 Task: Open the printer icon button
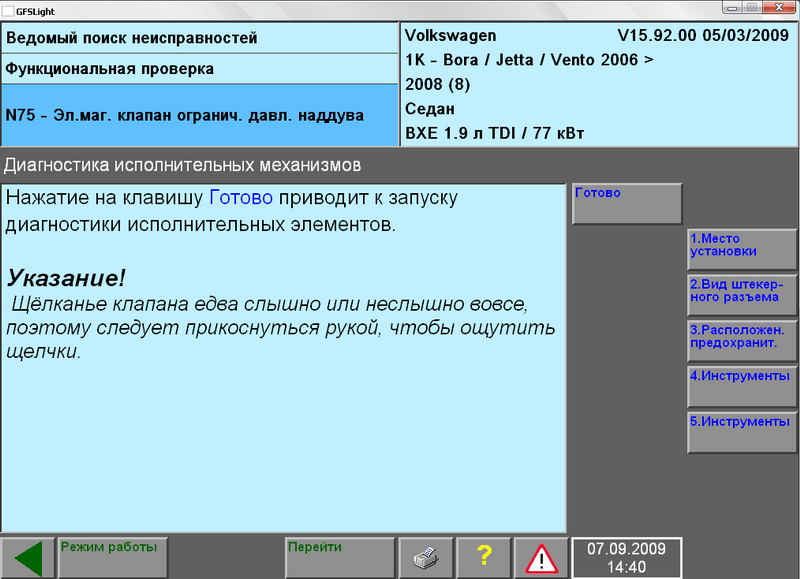point(426,558)
